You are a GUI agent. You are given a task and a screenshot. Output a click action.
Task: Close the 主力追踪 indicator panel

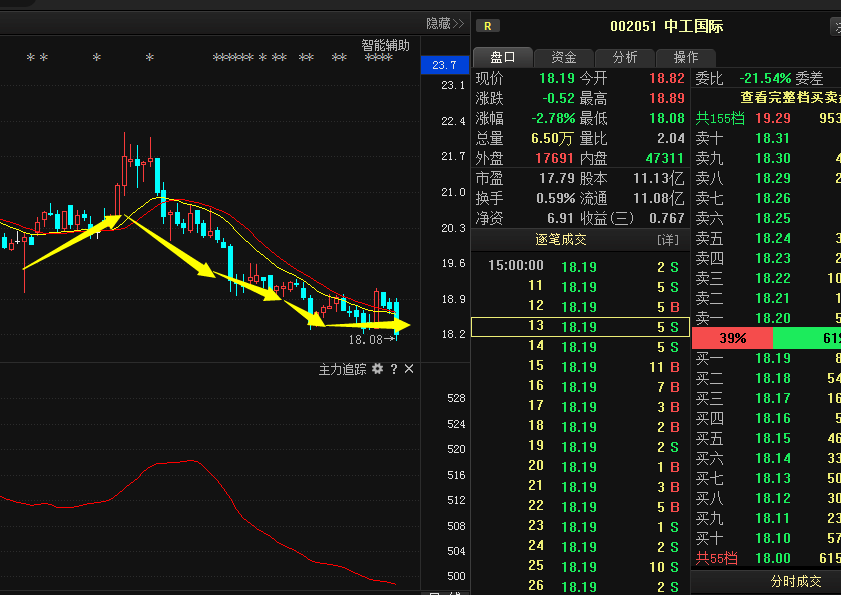coord(409,369)
